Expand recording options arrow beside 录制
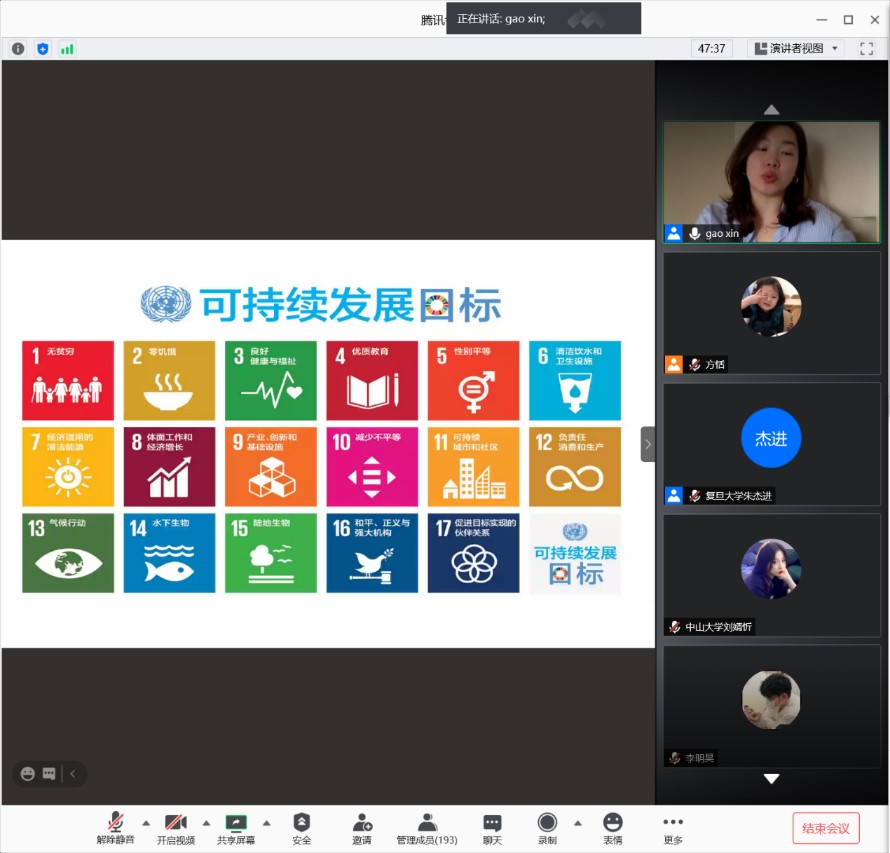The image size is (890, 853). [578, 822]
